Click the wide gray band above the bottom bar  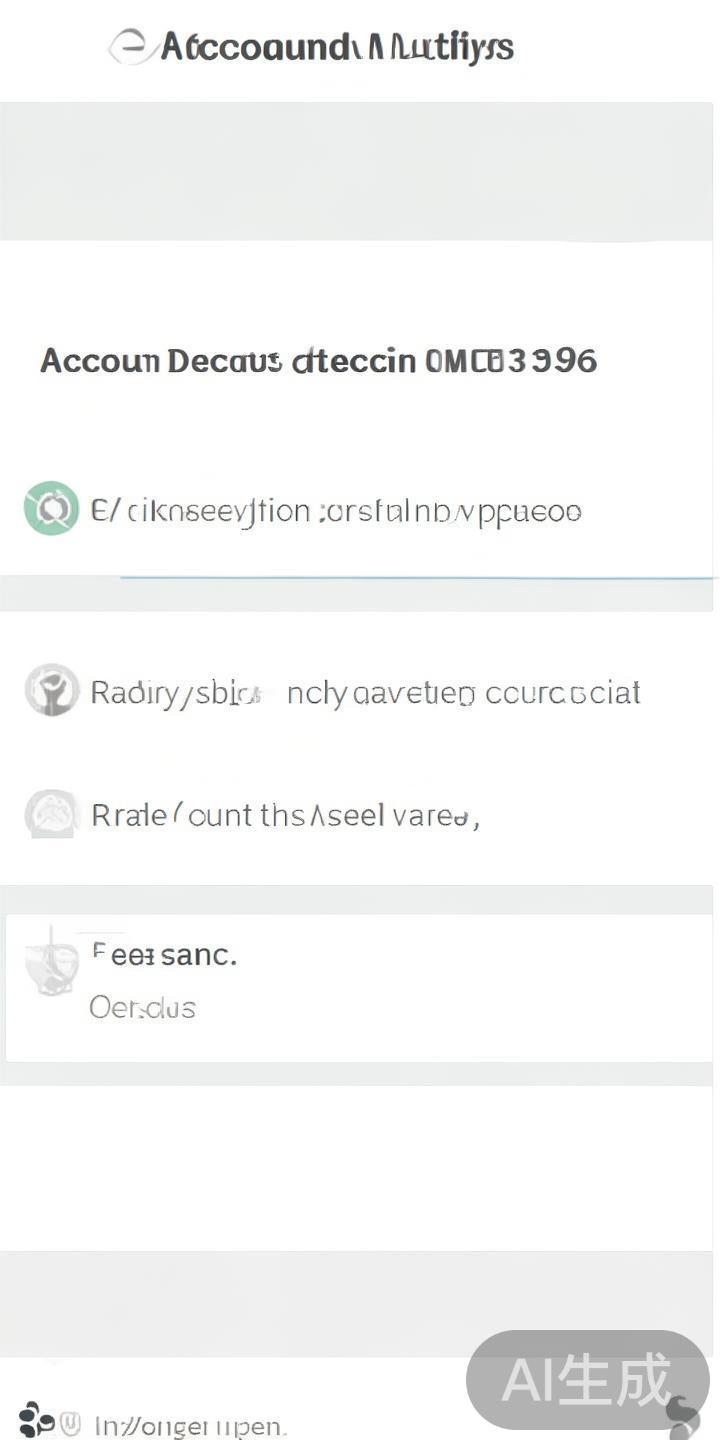click(x=360, y=1303)
